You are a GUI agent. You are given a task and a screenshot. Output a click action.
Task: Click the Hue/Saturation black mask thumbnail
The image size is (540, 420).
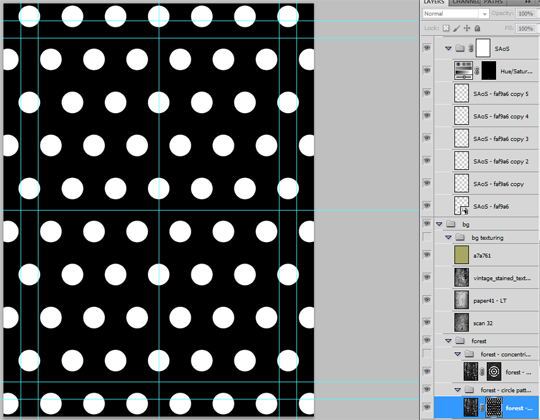coord(488,71)
